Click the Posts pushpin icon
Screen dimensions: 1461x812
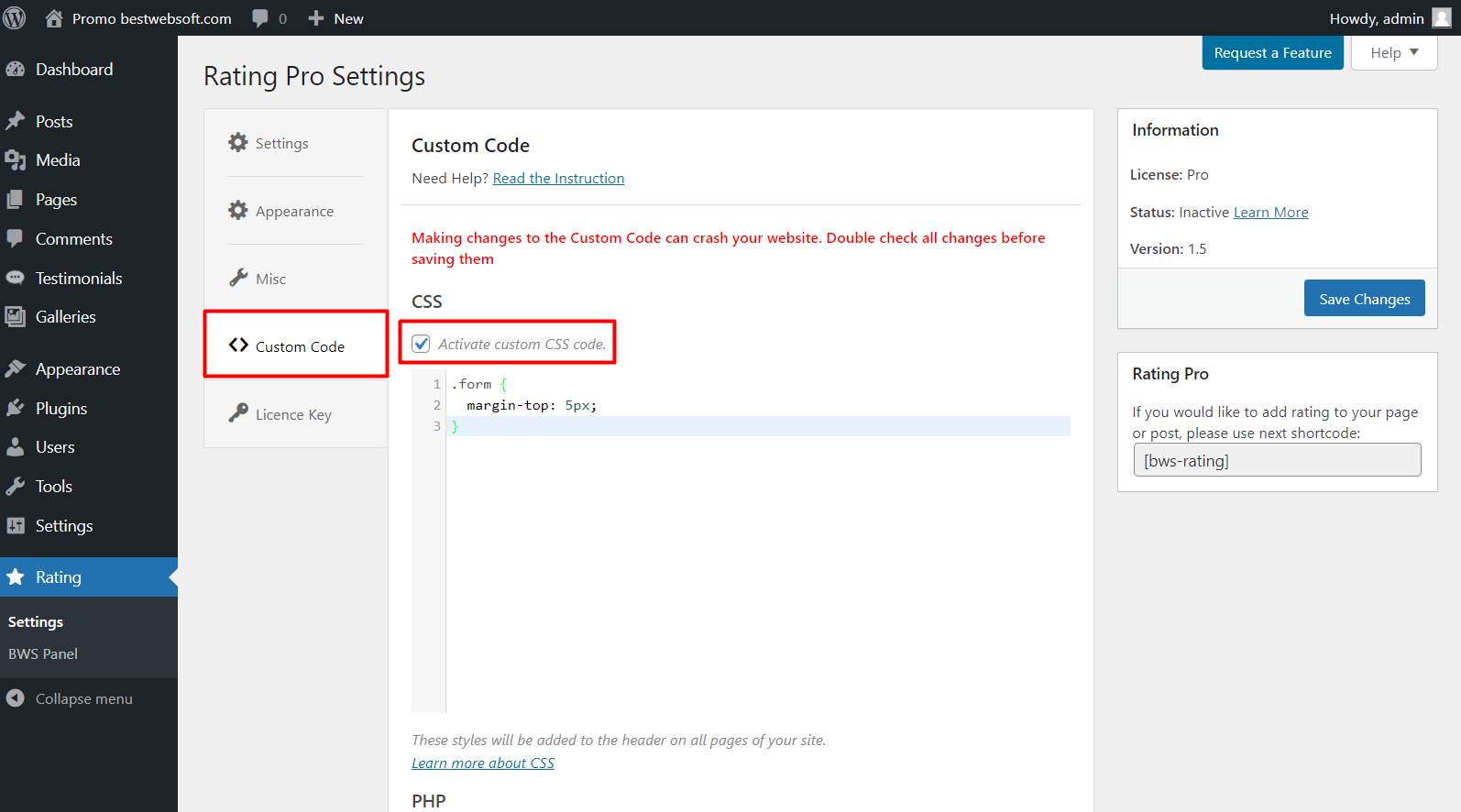point(16,121)
